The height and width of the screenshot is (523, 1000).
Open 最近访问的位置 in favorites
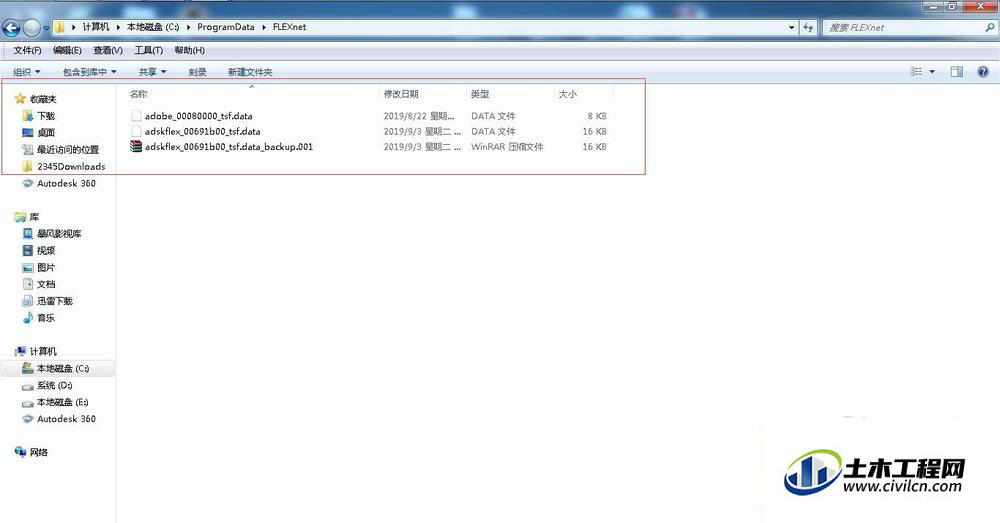coord(68,150)
